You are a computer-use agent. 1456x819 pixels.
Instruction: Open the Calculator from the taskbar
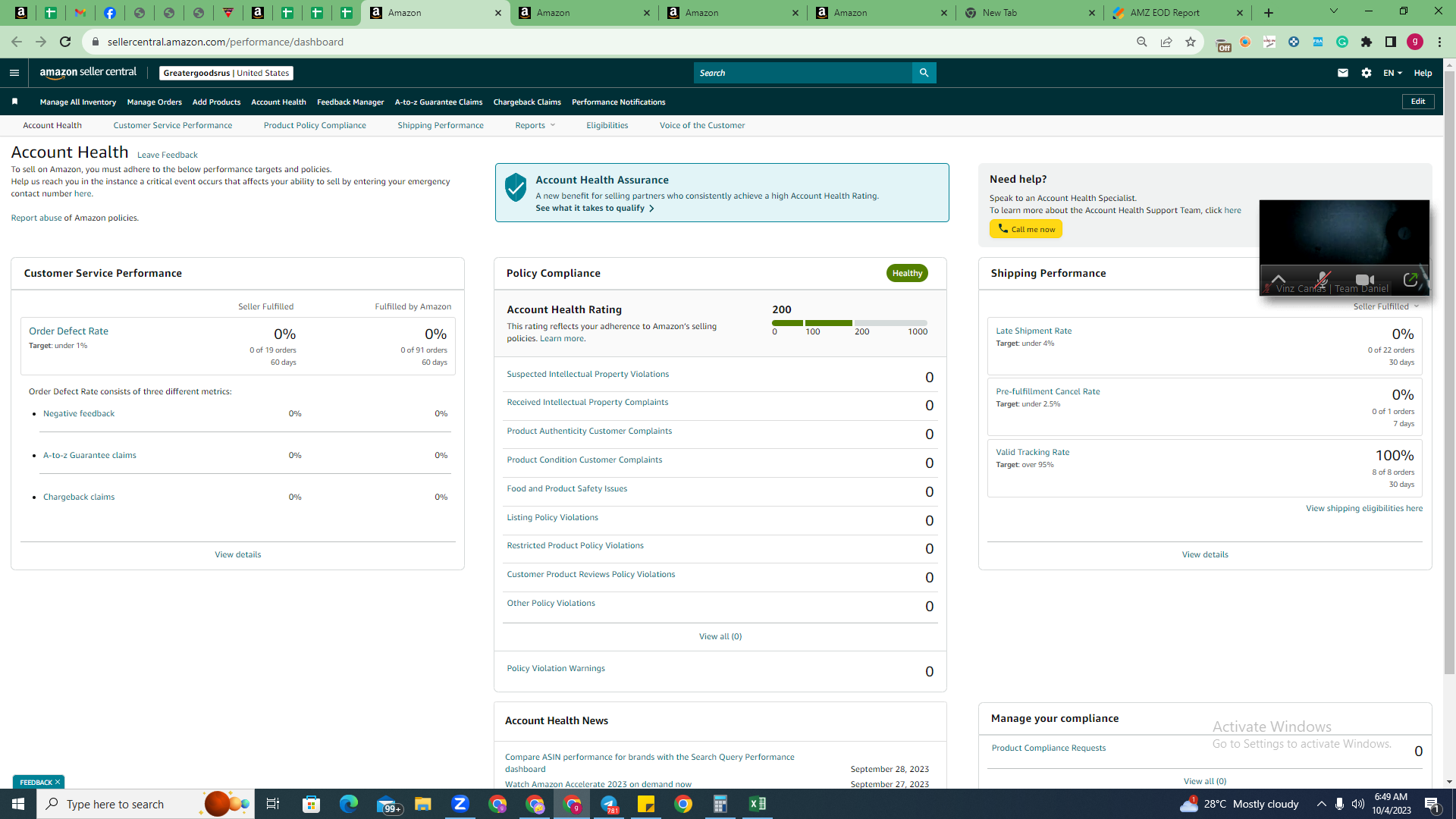(x=720, y=804)
